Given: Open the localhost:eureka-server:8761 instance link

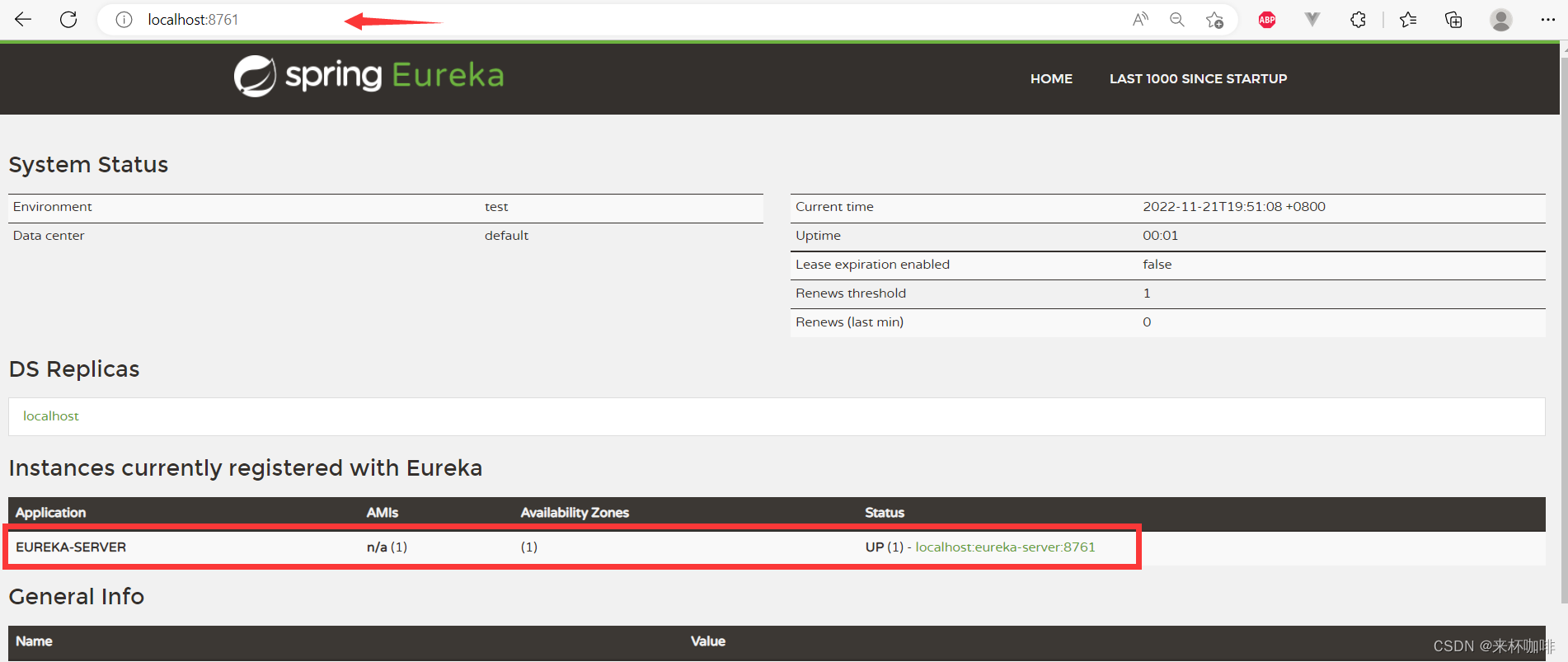Looking at the screenshot, I should [1005, 547].
